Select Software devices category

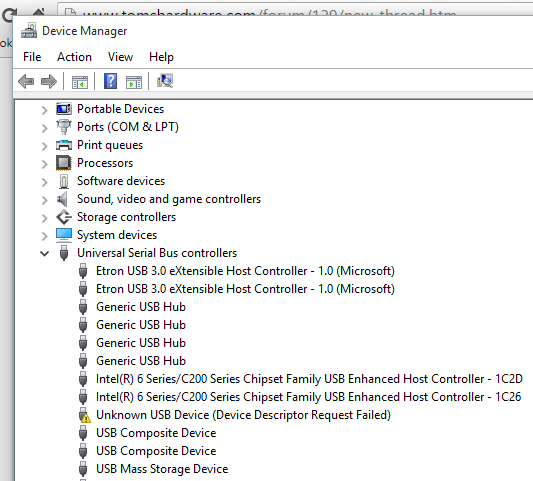121,181
